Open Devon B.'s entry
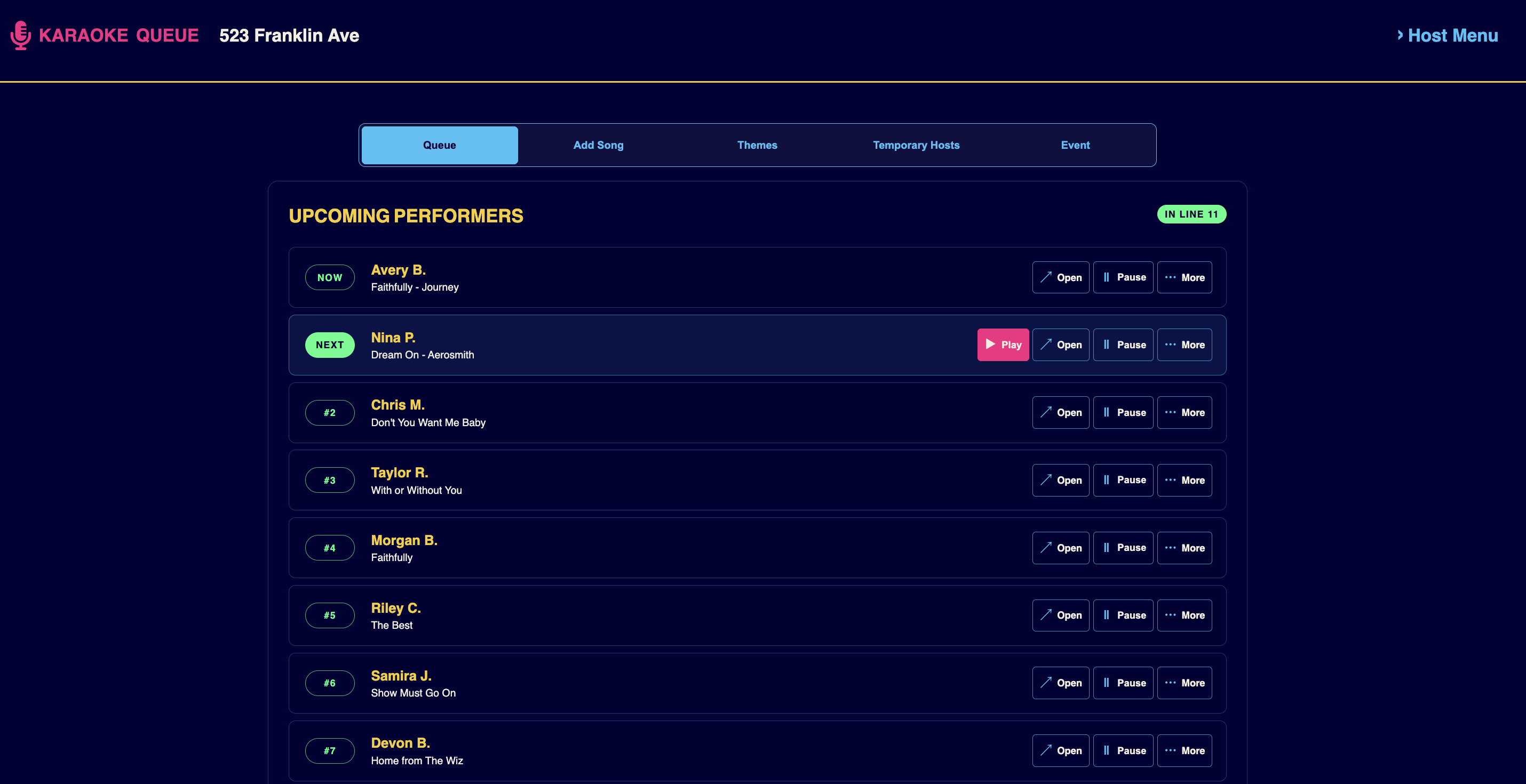This screenshot has height=784, width=1526. (x=1060, y=750)
